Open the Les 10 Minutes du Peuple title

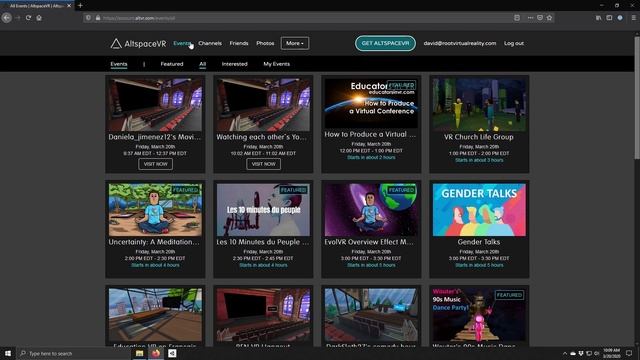pos(263,242)
